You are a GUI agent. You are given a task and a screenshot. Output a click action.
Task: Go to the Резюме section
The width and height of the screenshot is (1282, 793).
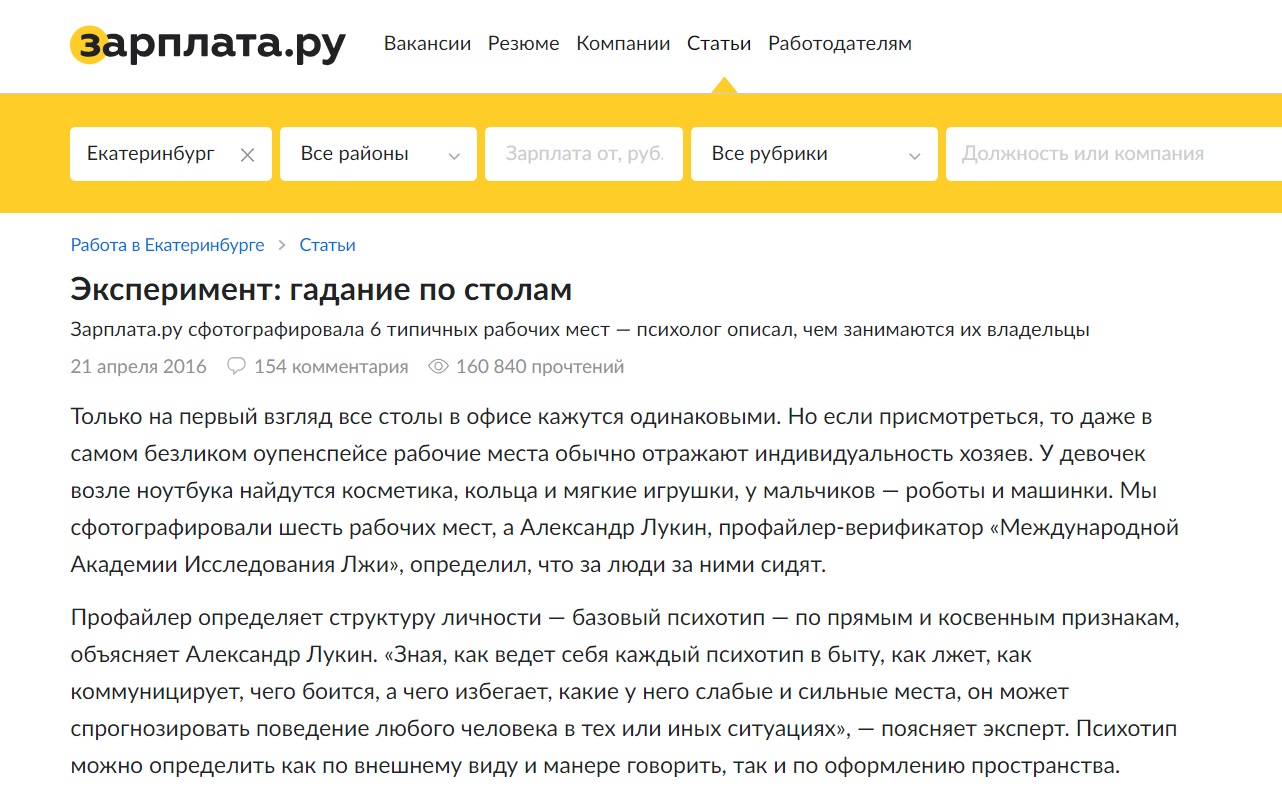click(x=523, y=44)
